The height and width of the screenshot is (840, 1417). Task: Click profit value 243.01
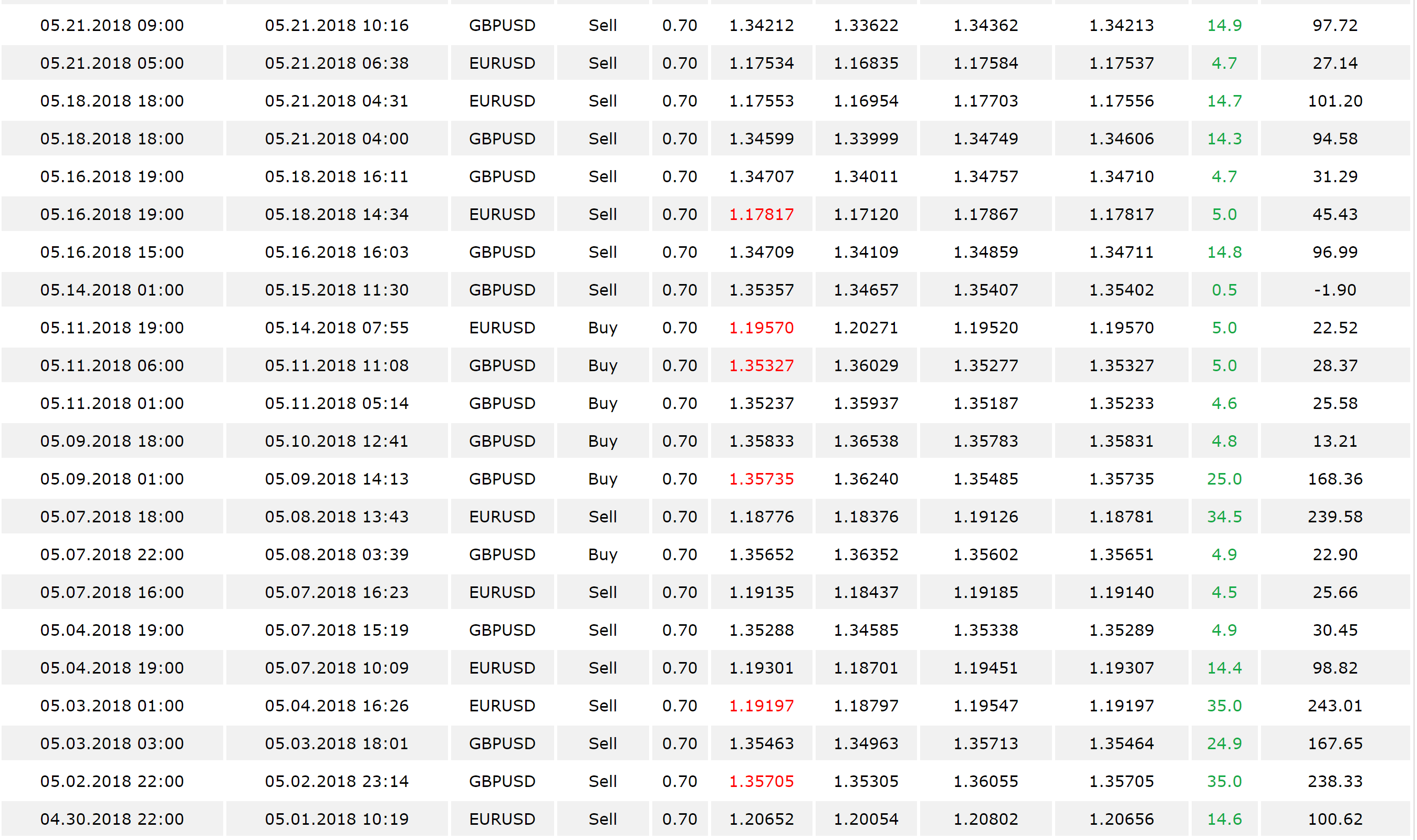[x=1336, y=706]
